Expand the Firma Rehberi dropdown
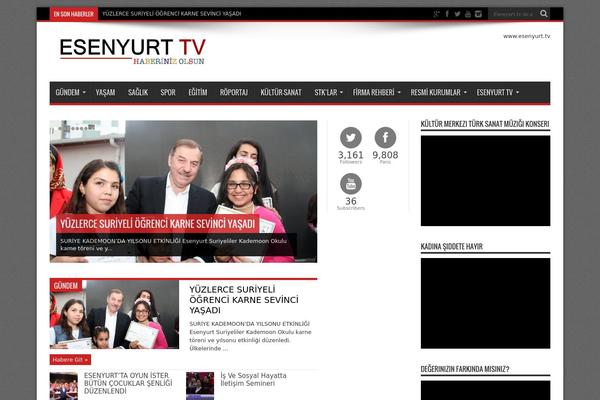Screen dimensions: 600x400 [x=377, y=92]
